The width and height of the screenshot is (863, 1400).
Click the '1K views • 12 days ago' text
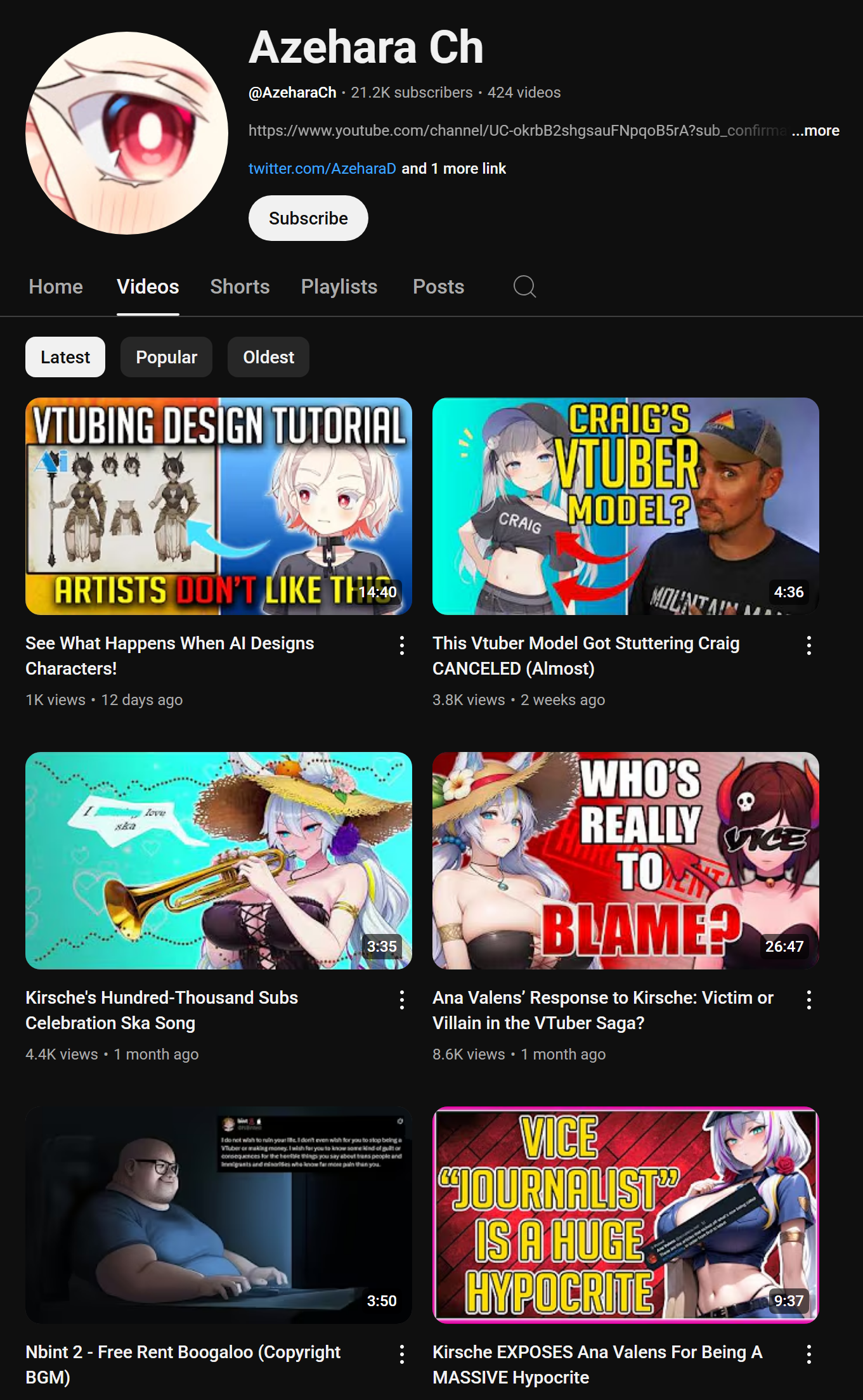pyautogui.click(x=104, y=700)
